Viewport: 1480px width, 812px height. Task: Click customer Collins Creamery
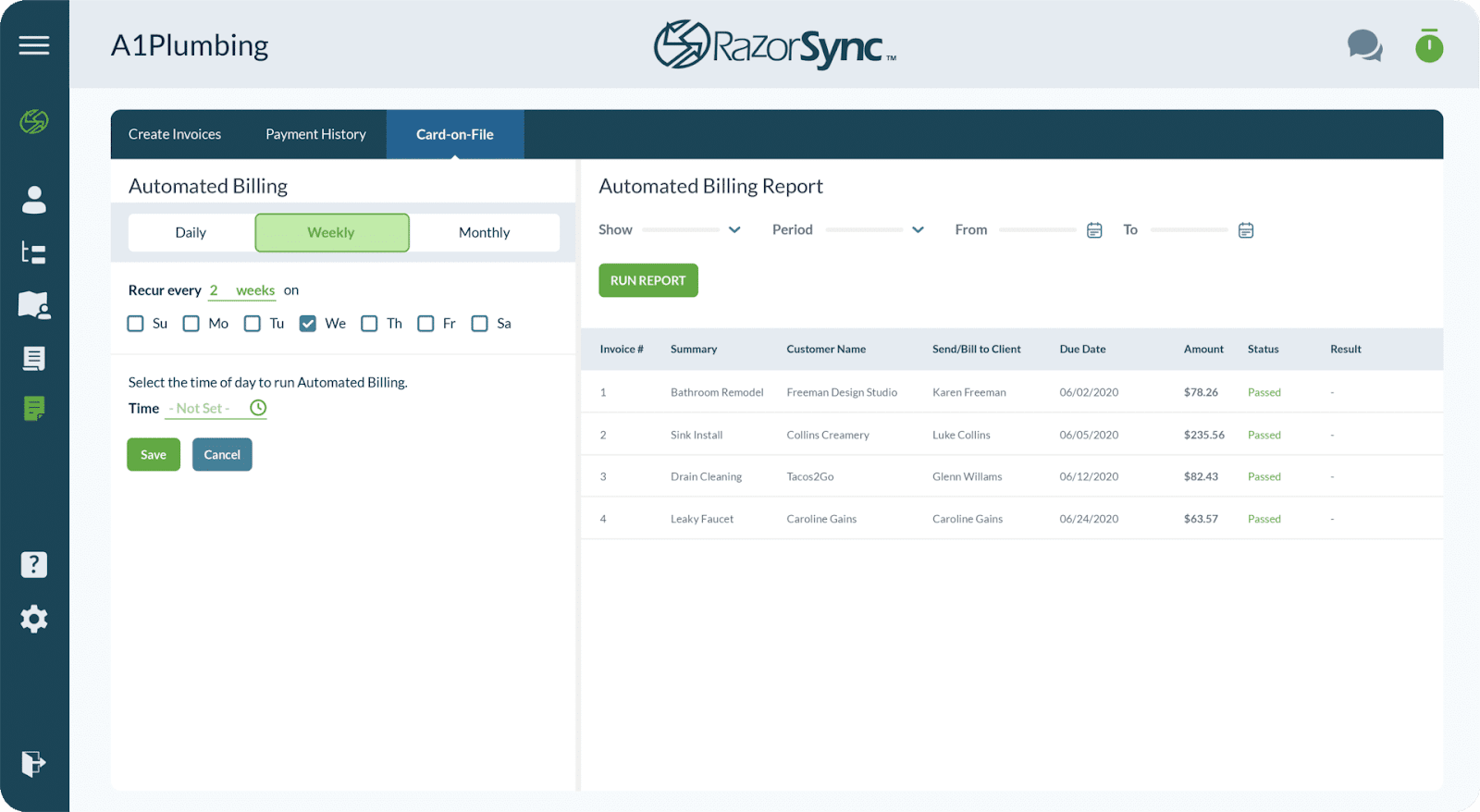click(x=828, y=435)
